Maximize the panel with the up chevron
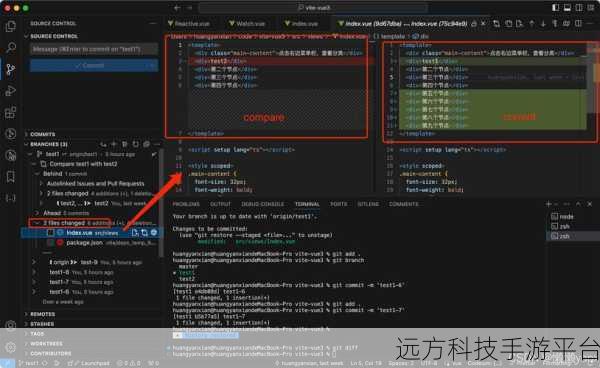Screen dimensions: 600x368 coord(578,204)
